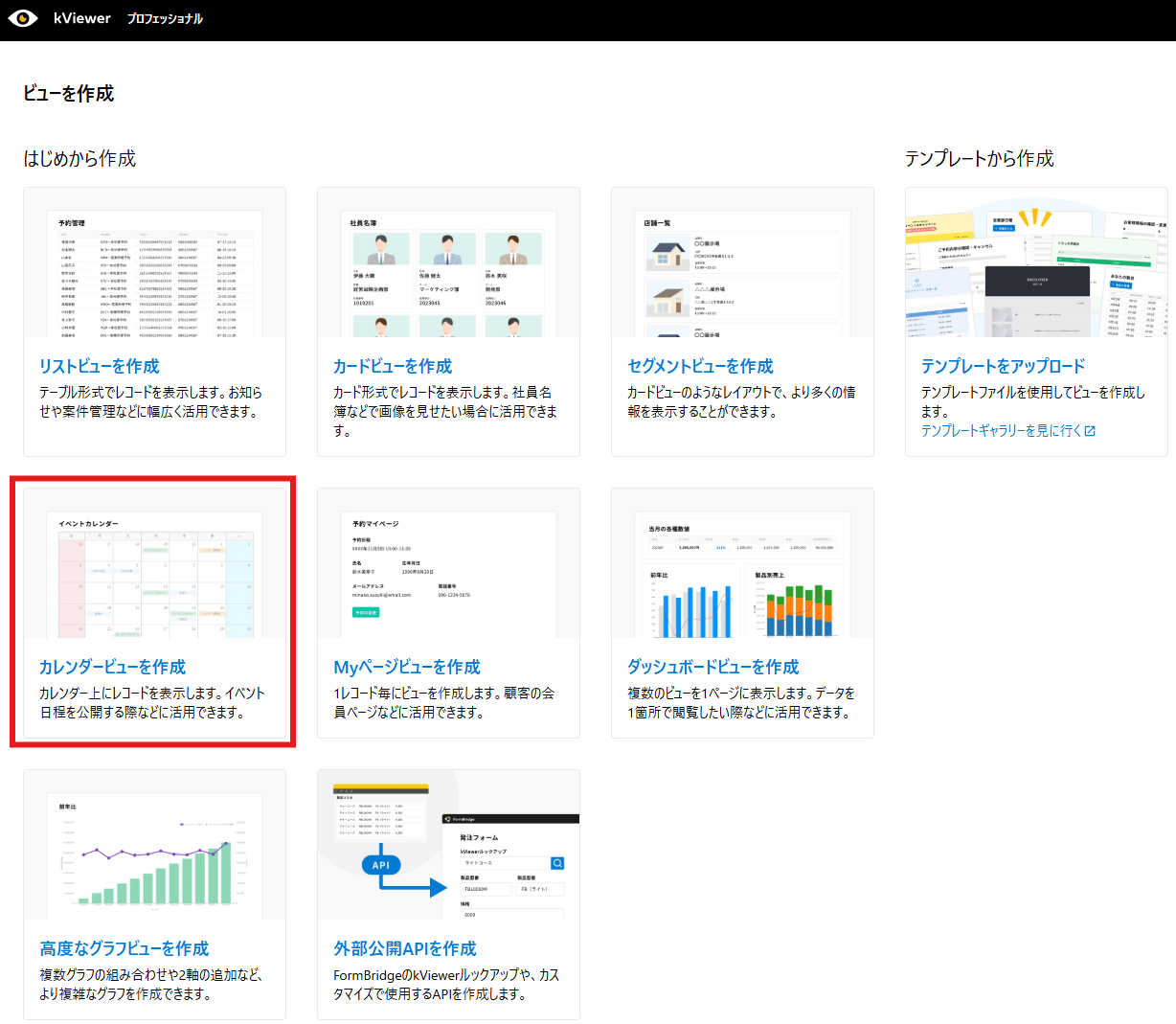The image size is (1176, 1024).
Task: Choose the テンプレートをアップロード link
Action: pyautogui.click(x=1003, y=366)
